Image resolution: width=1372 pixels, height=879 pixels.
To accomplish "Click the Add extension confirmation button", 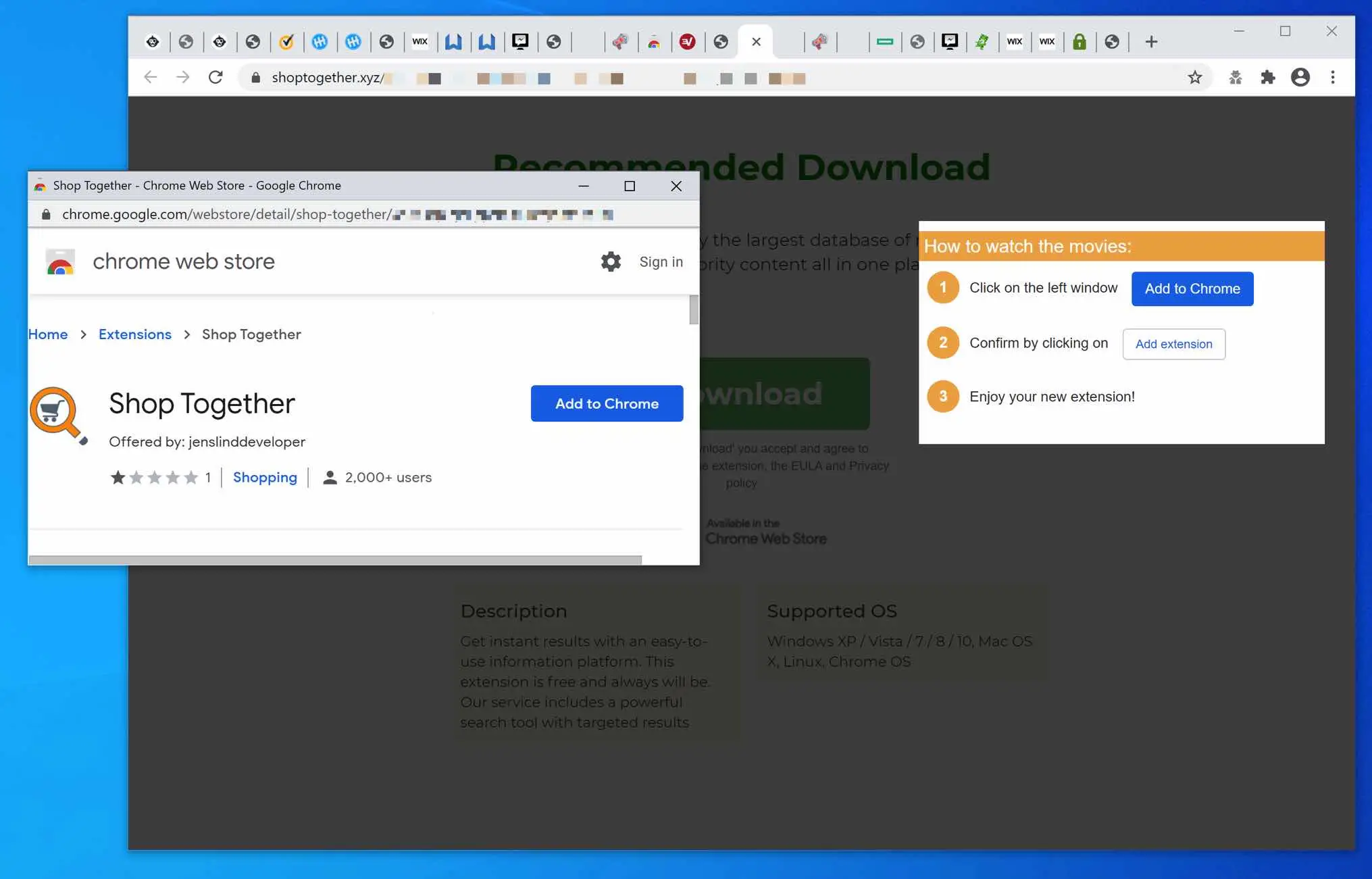I will point(1172,343).
